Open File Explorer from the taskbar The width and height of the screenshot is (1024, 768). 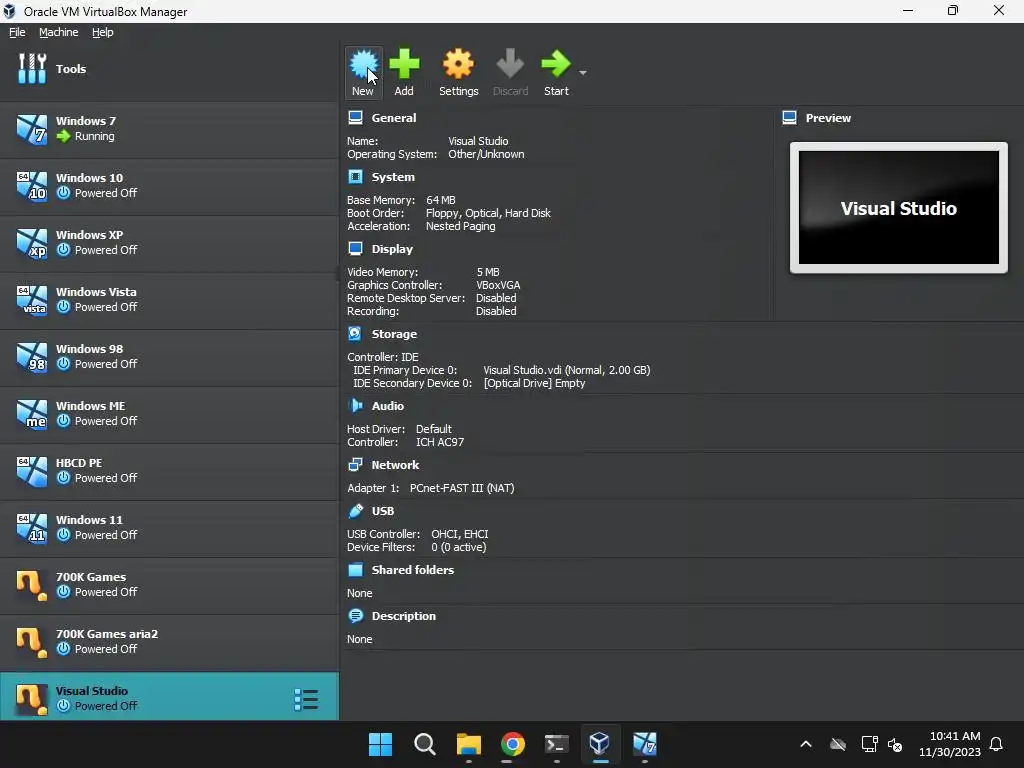(x=468, y=744)
